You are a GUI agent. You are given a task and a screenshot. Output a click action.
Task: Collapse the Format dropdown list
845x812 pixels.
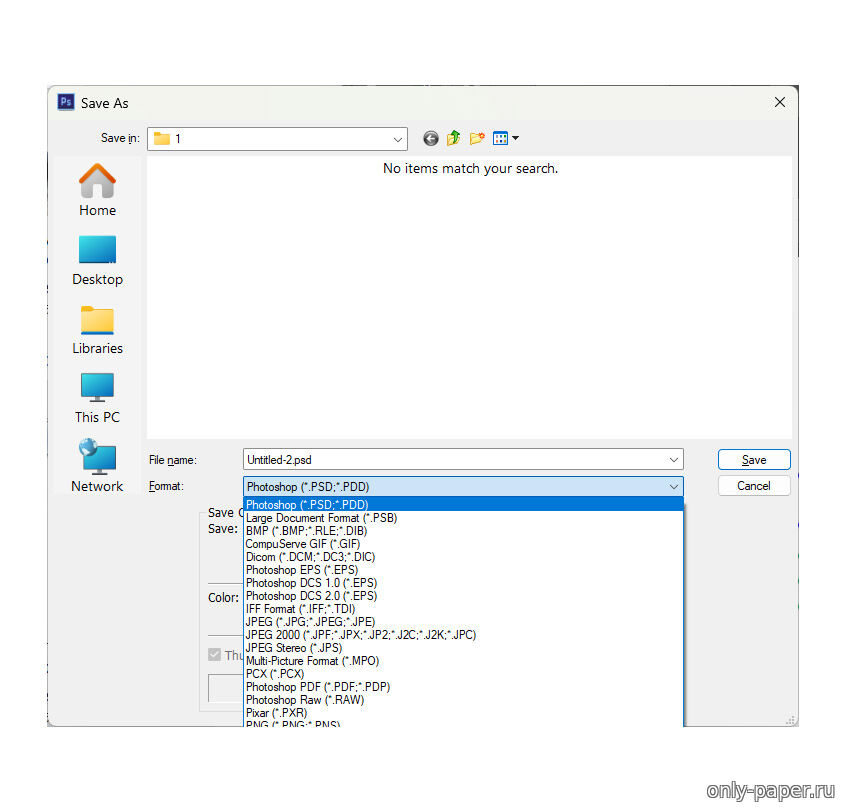(674, 487)
